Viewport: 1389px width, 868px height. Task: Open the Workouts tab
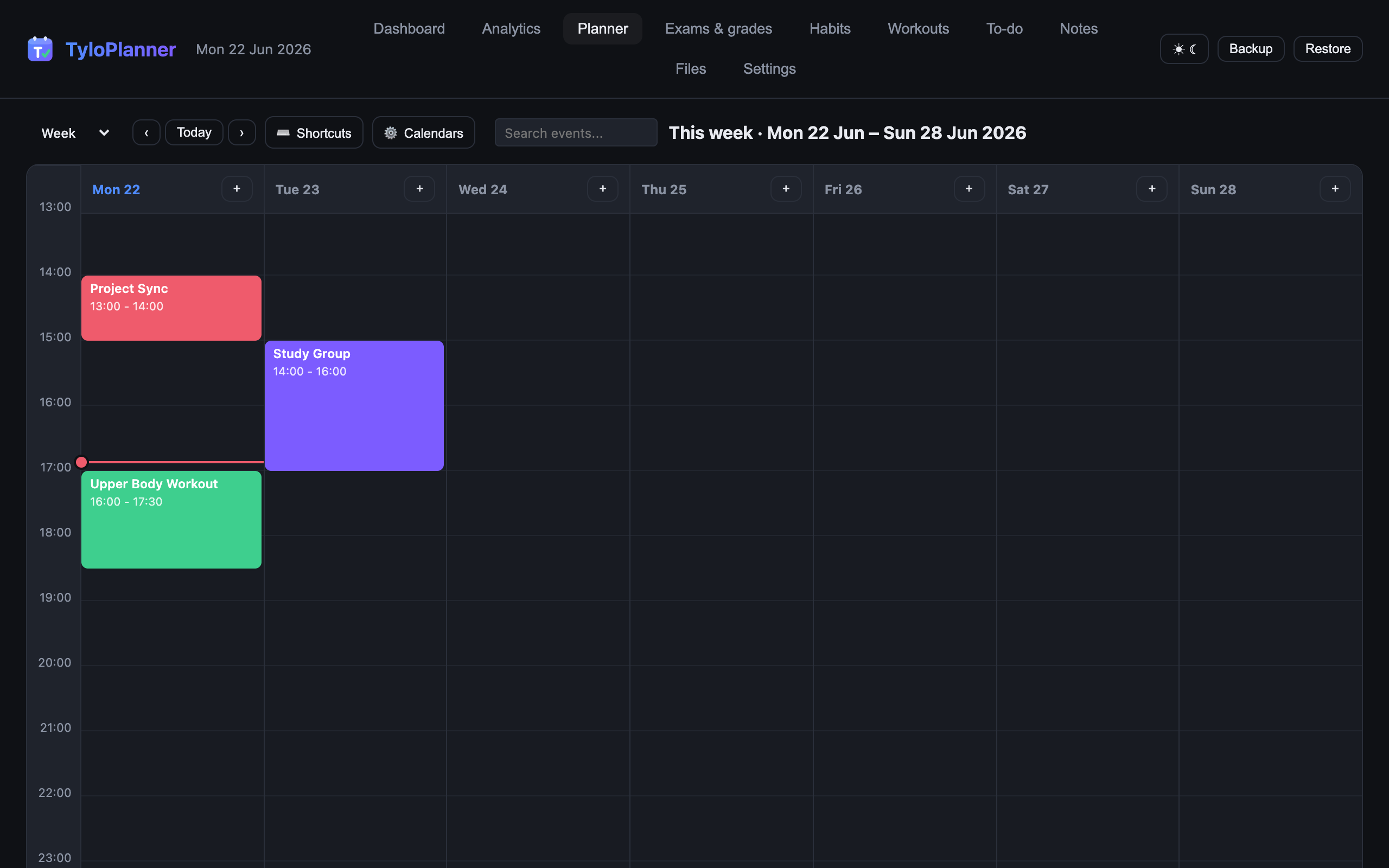(919, 29)
